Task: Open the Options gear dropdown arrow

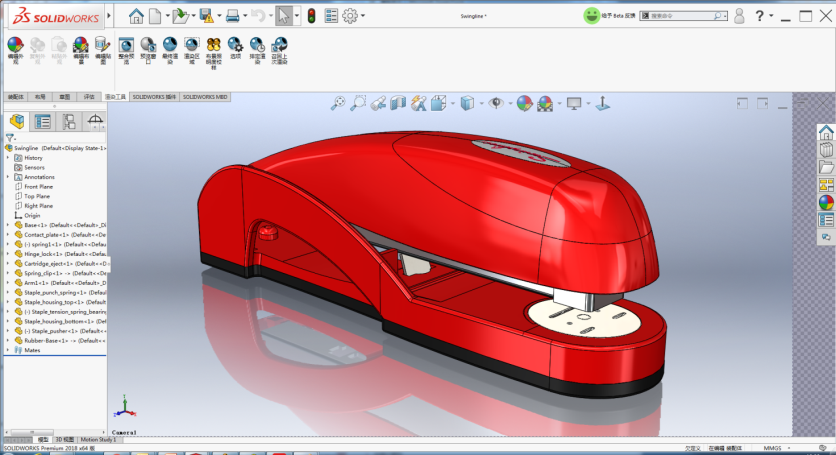Action: point(363,16)
